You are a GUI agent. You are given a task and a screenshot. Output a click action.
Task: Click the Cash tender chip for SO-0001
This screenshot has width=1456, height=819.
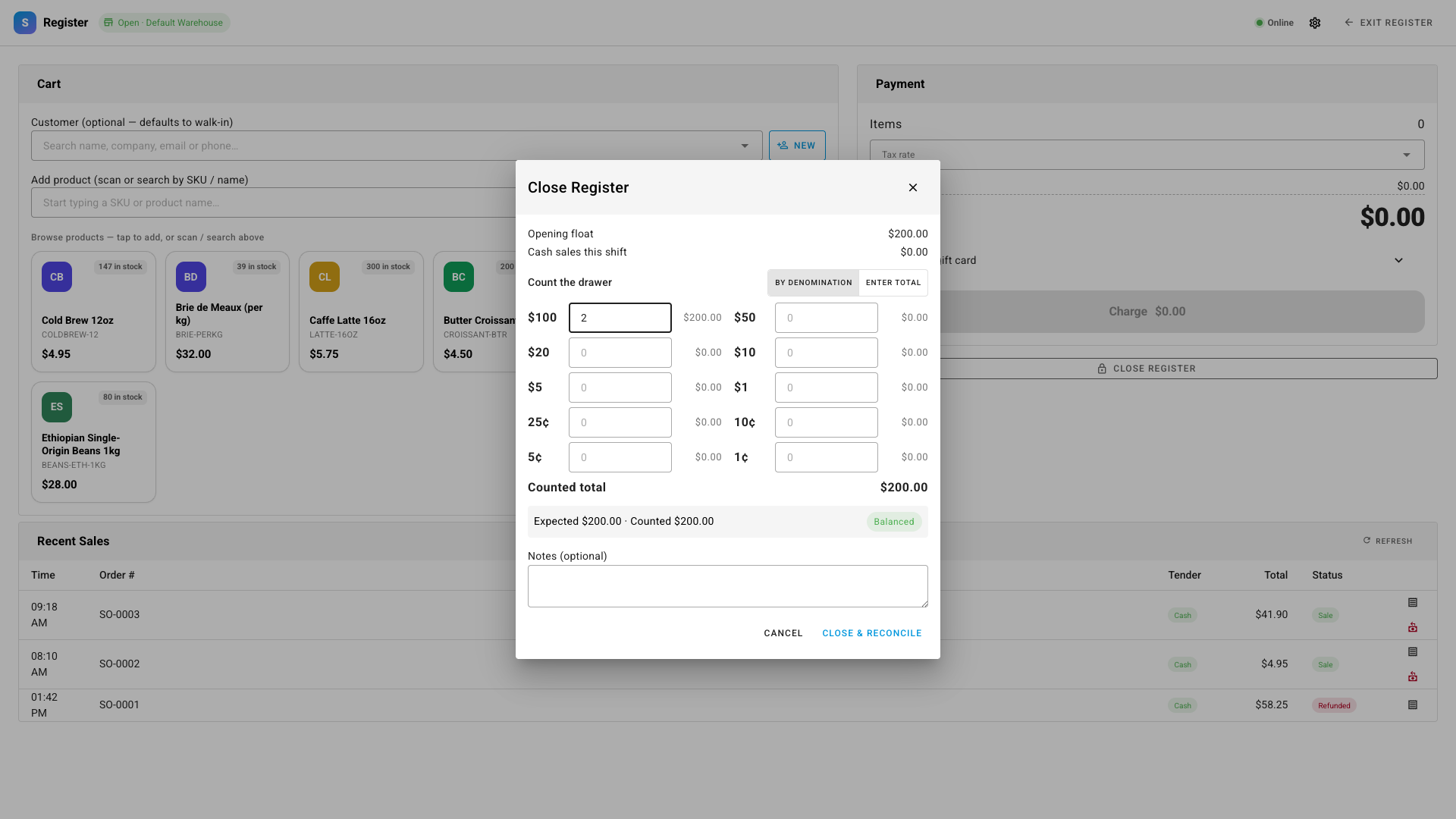1182,705
